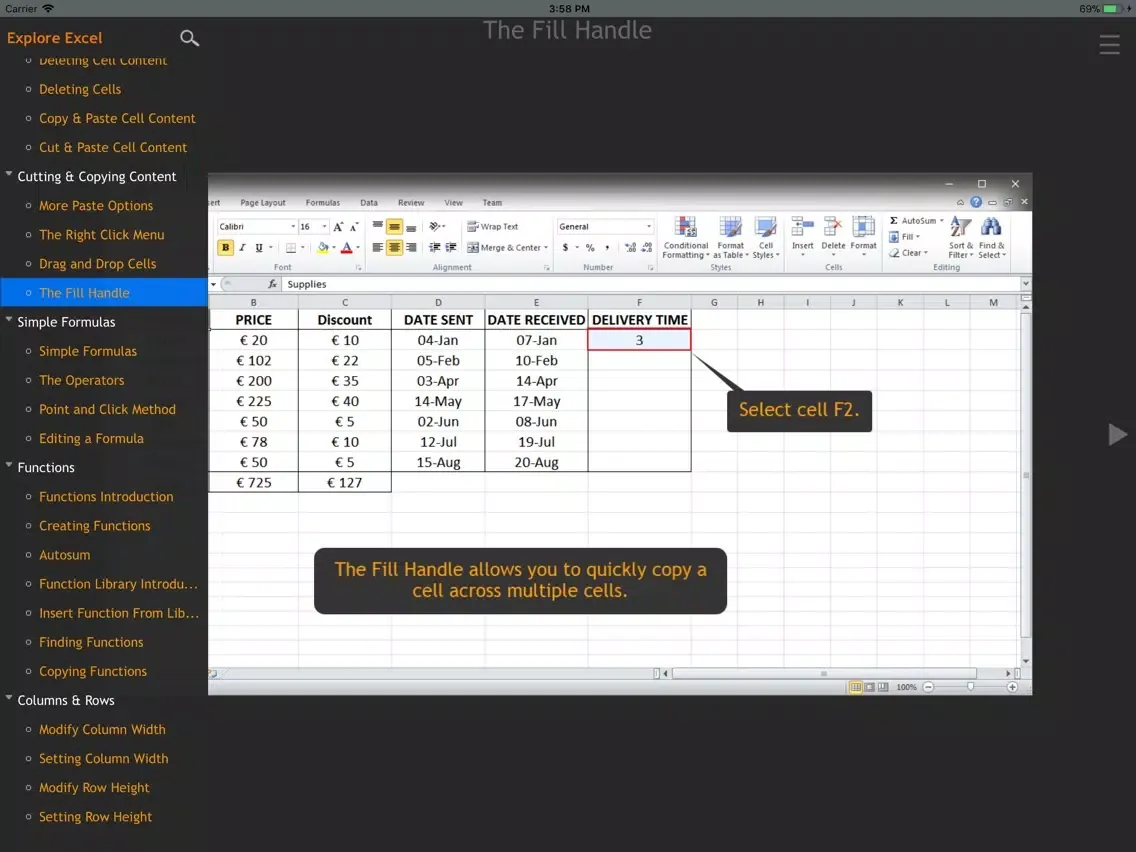Click the Excel Help question mark icon
This screenshot has height=852, width=1136.
[976, 202]
